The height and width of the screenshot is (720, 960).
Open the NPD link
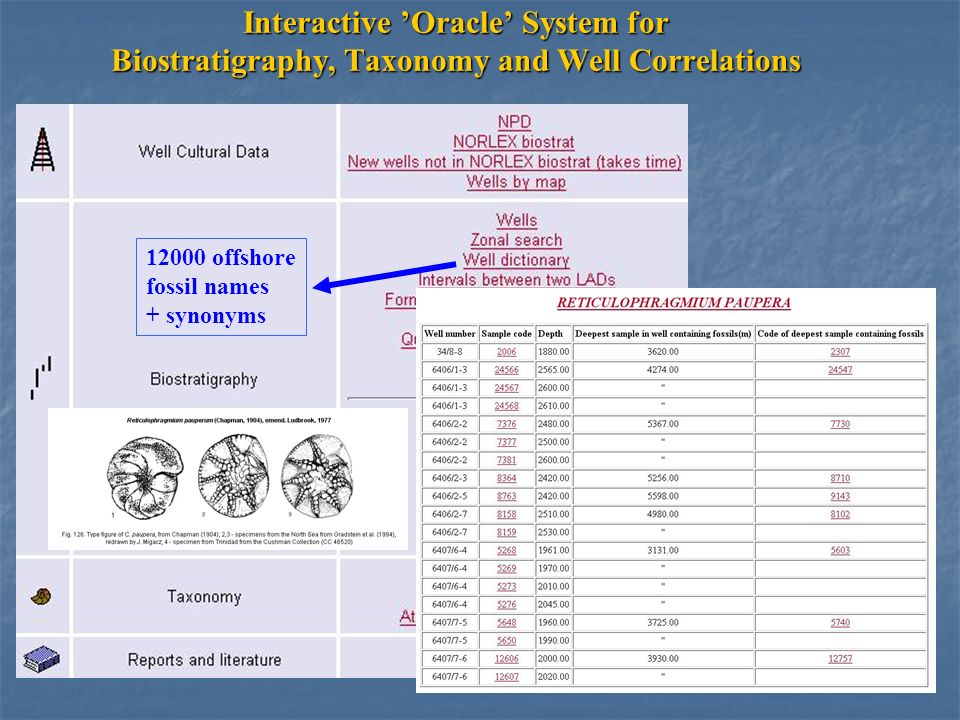(x=514, y=122)
